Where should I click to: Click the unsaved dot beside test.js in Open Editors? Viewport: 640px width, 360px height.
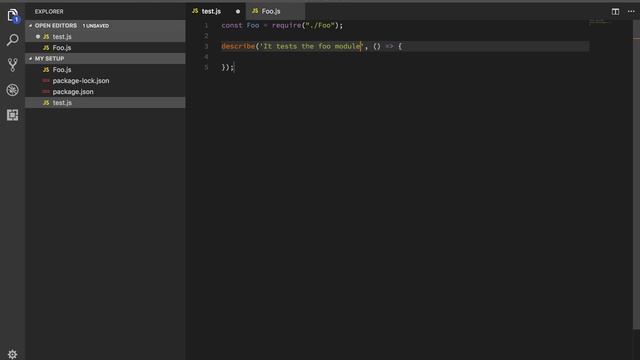point(38,36)
